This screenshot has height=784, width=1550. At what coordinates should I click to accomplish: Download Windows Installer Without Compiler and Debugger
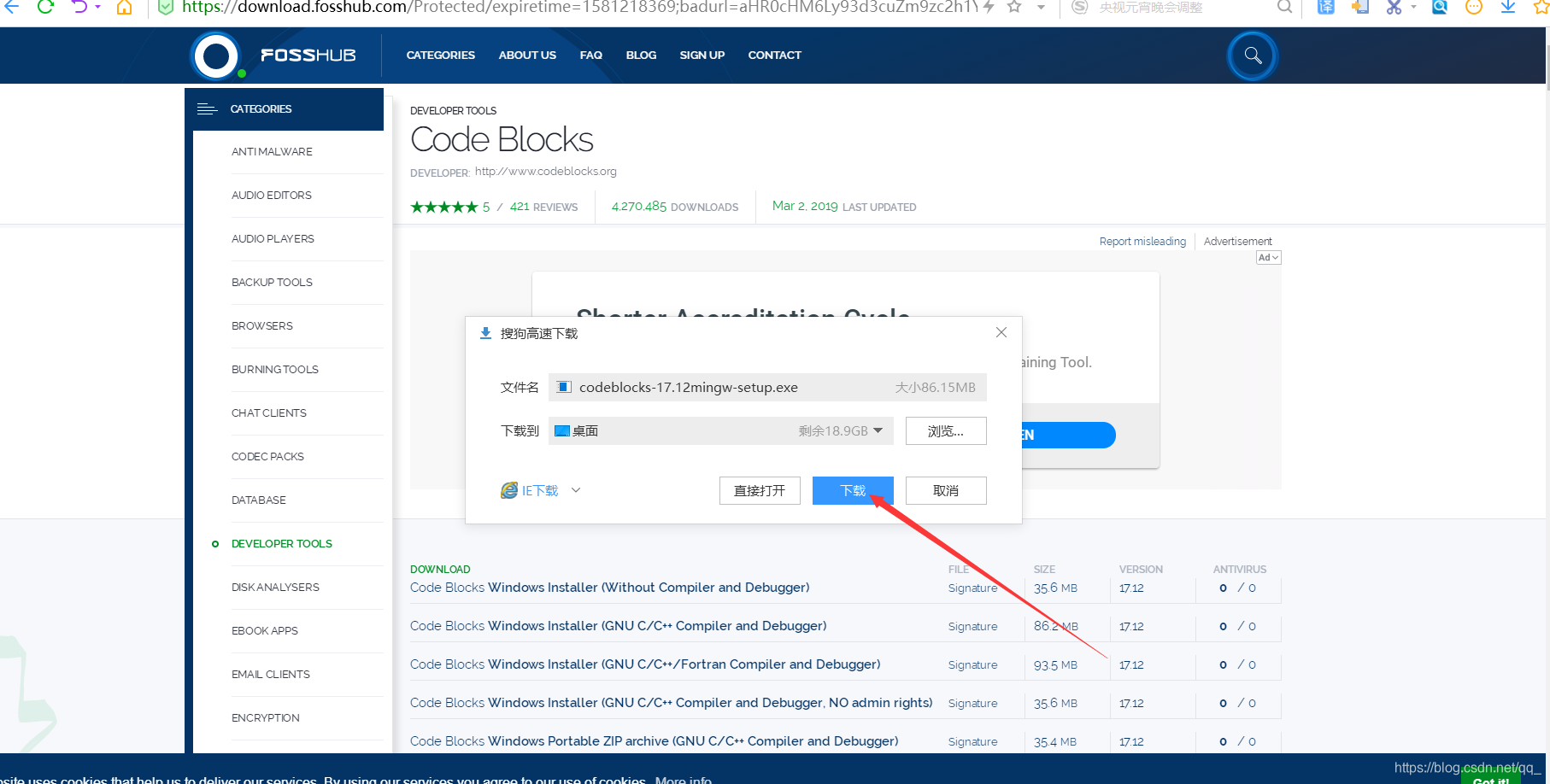[x=610, y=588]
